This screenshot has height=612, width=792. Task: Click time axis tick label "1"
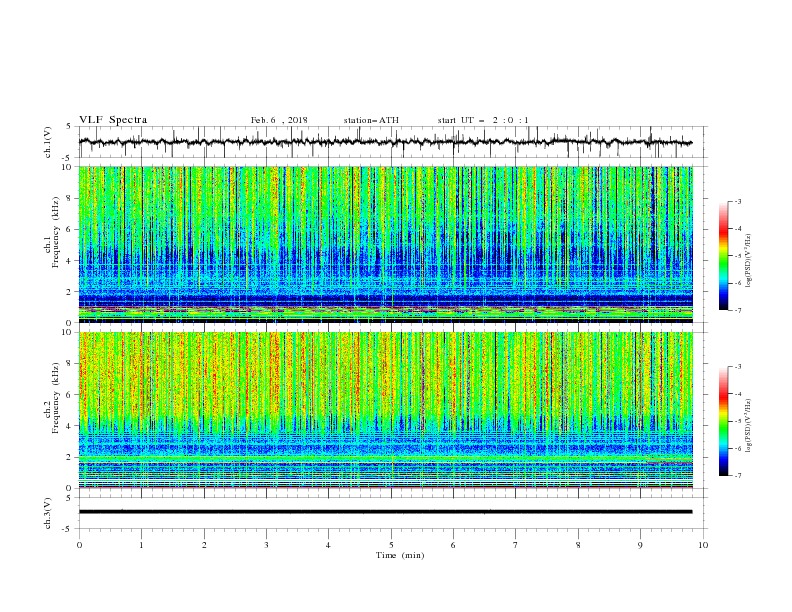click(141, 545)
